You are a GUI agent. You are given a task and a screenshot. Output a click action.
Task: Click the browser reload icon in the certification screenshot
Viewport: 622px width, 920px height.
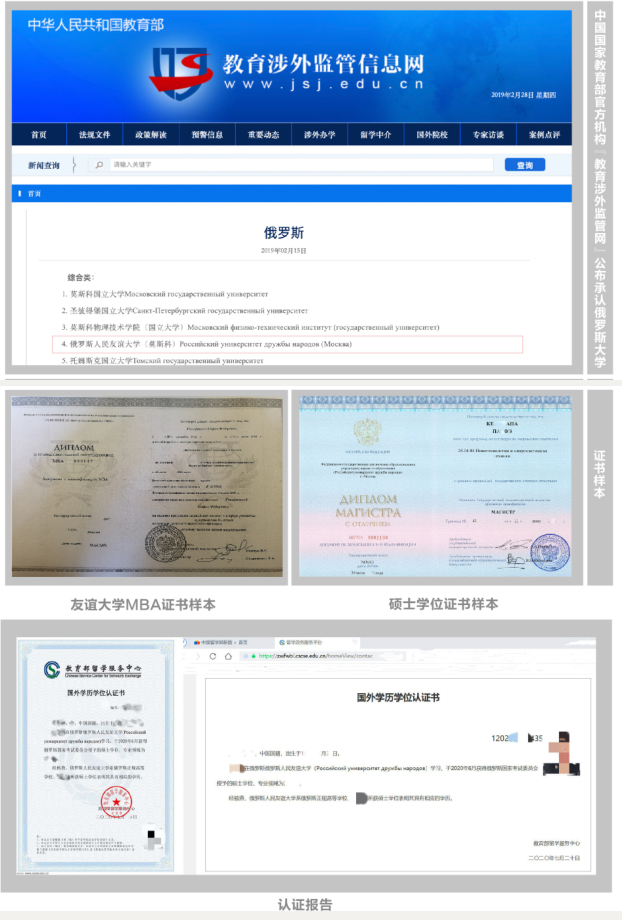tap(212, 656)
